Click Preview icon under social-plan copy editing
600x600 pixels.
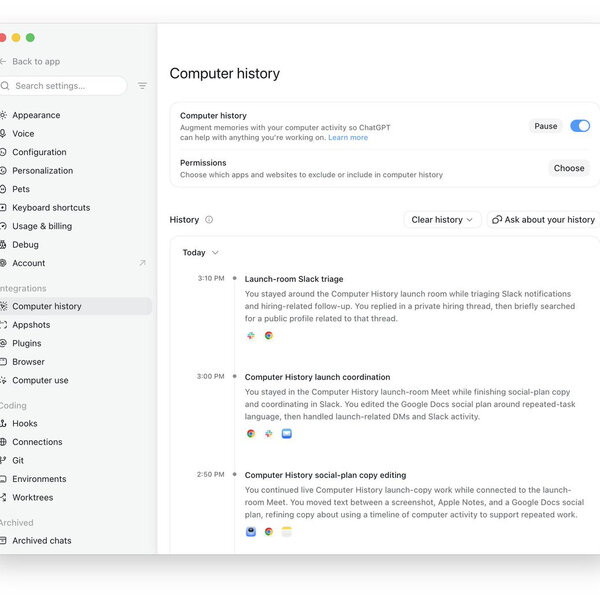251,532
